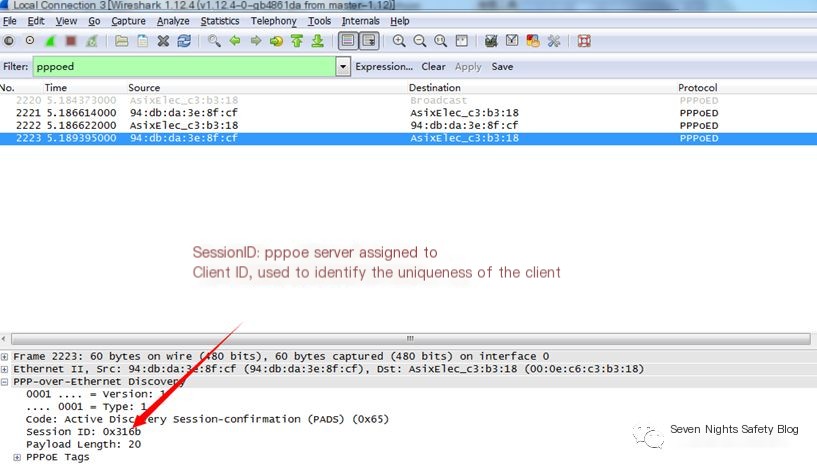
Task: Edit display filter icon
Action: point(512,41)
